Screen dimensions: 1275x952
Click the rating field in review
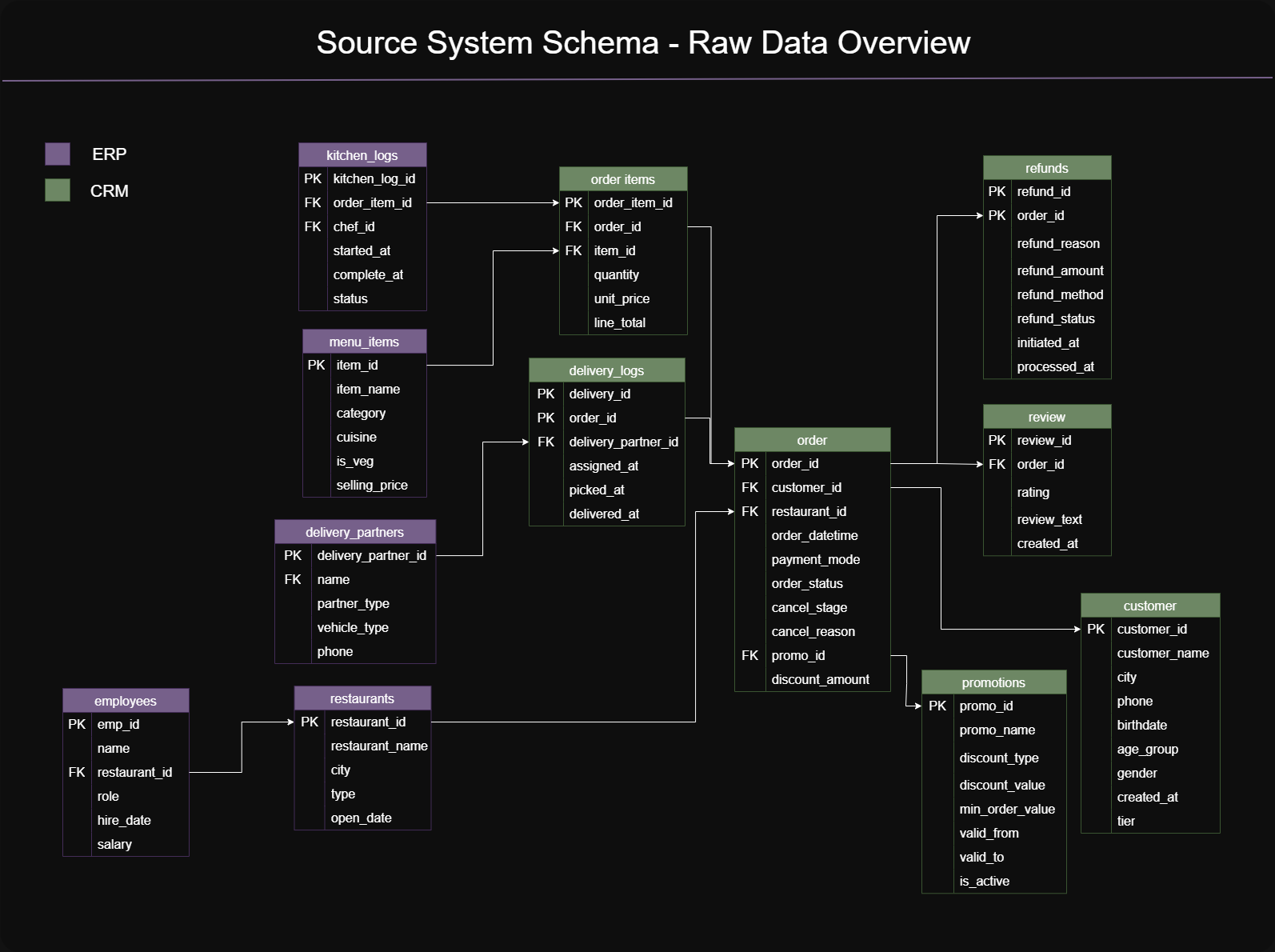pyautogui.click(x=1033, y=492)
